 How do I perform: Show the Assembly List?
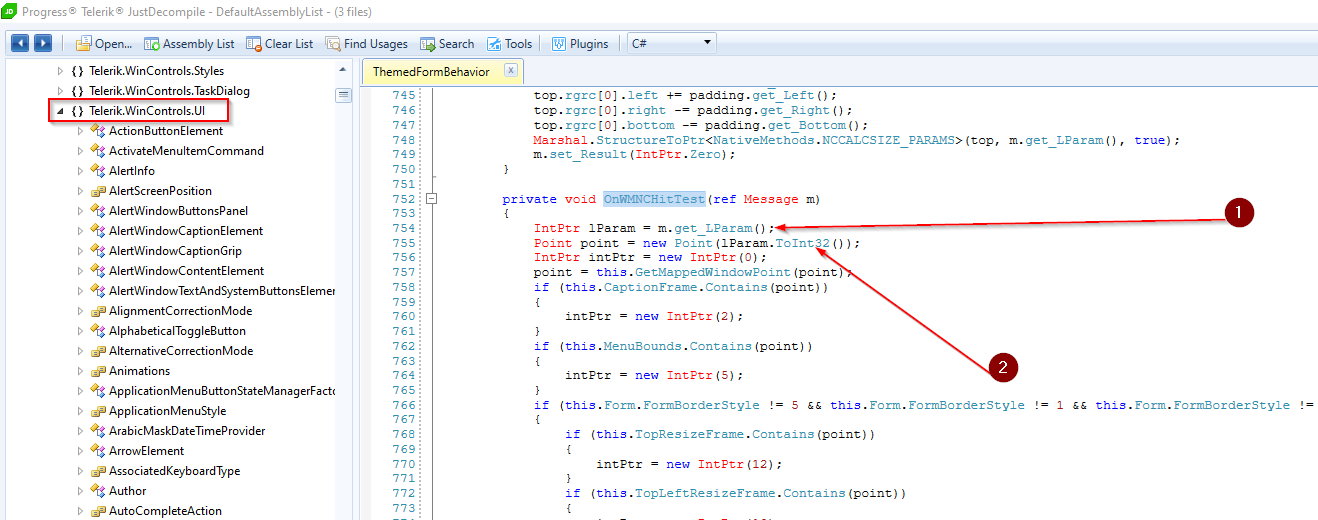click(x=189, y=43)
